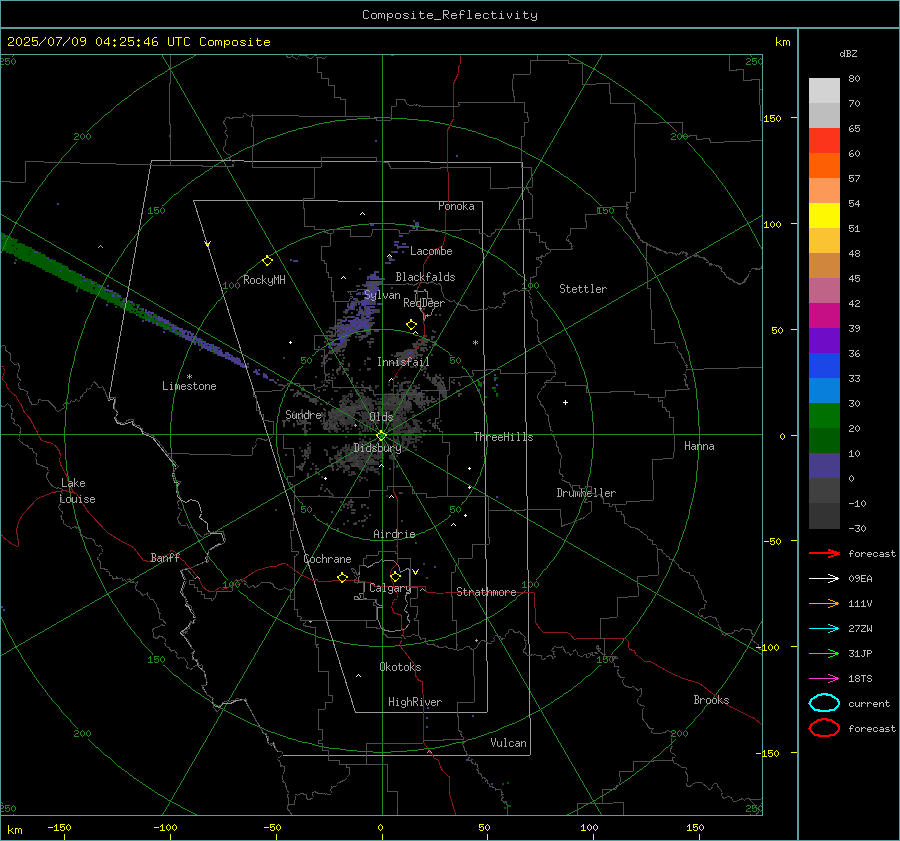Click the white plus marker west of Hanna
This screenshot has height=841, width=900.
[x=565, y=402]
